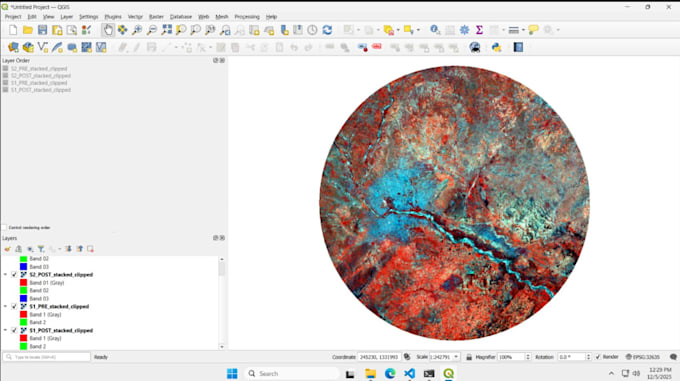The height and width of the screenshot is (381, 680).
Task: Select the Zoom In magnifier tool
Action: pyautogui.click(x=137, y=30)
